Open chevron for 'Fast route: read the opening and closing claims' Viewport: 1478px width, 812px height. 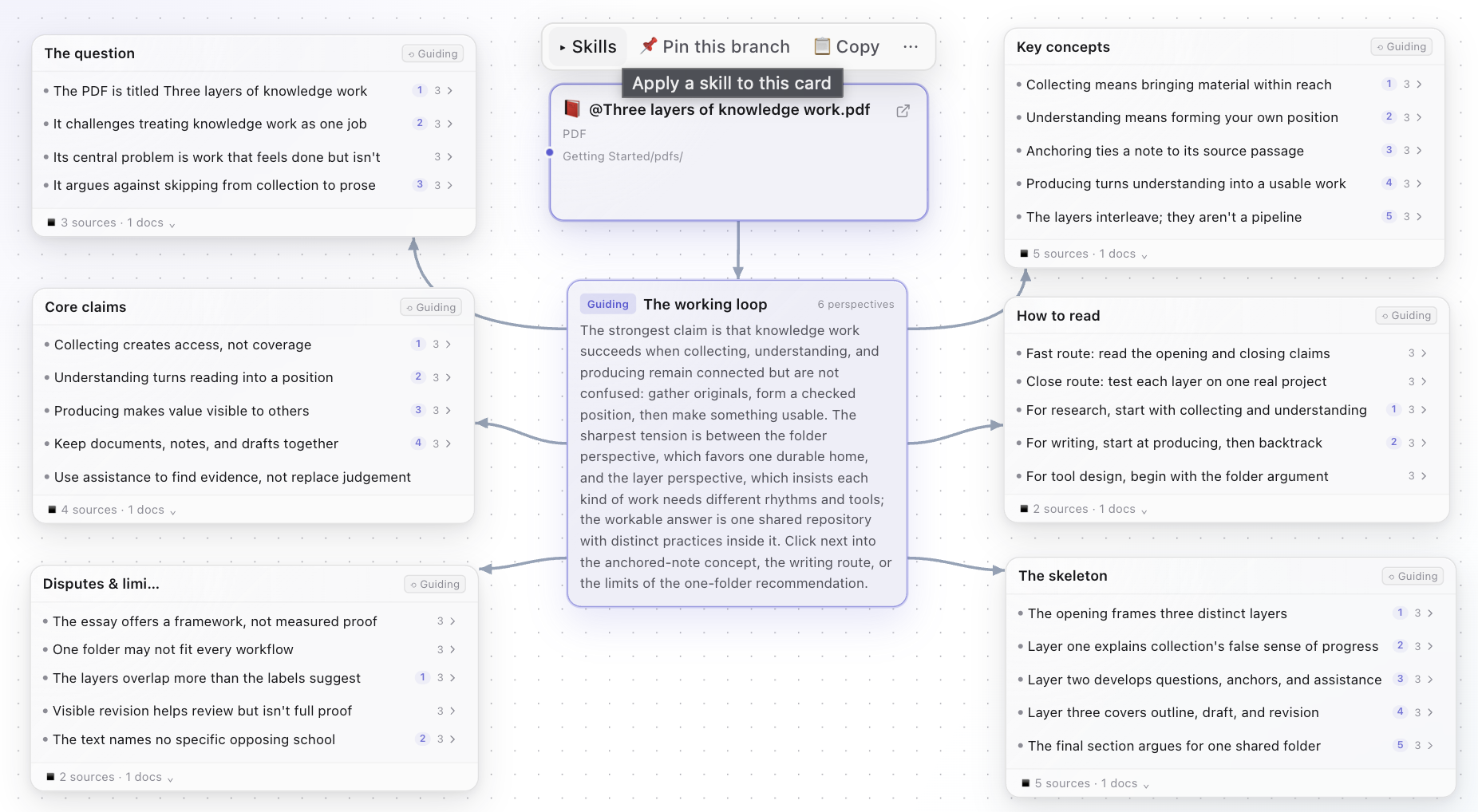point(1424,353)
